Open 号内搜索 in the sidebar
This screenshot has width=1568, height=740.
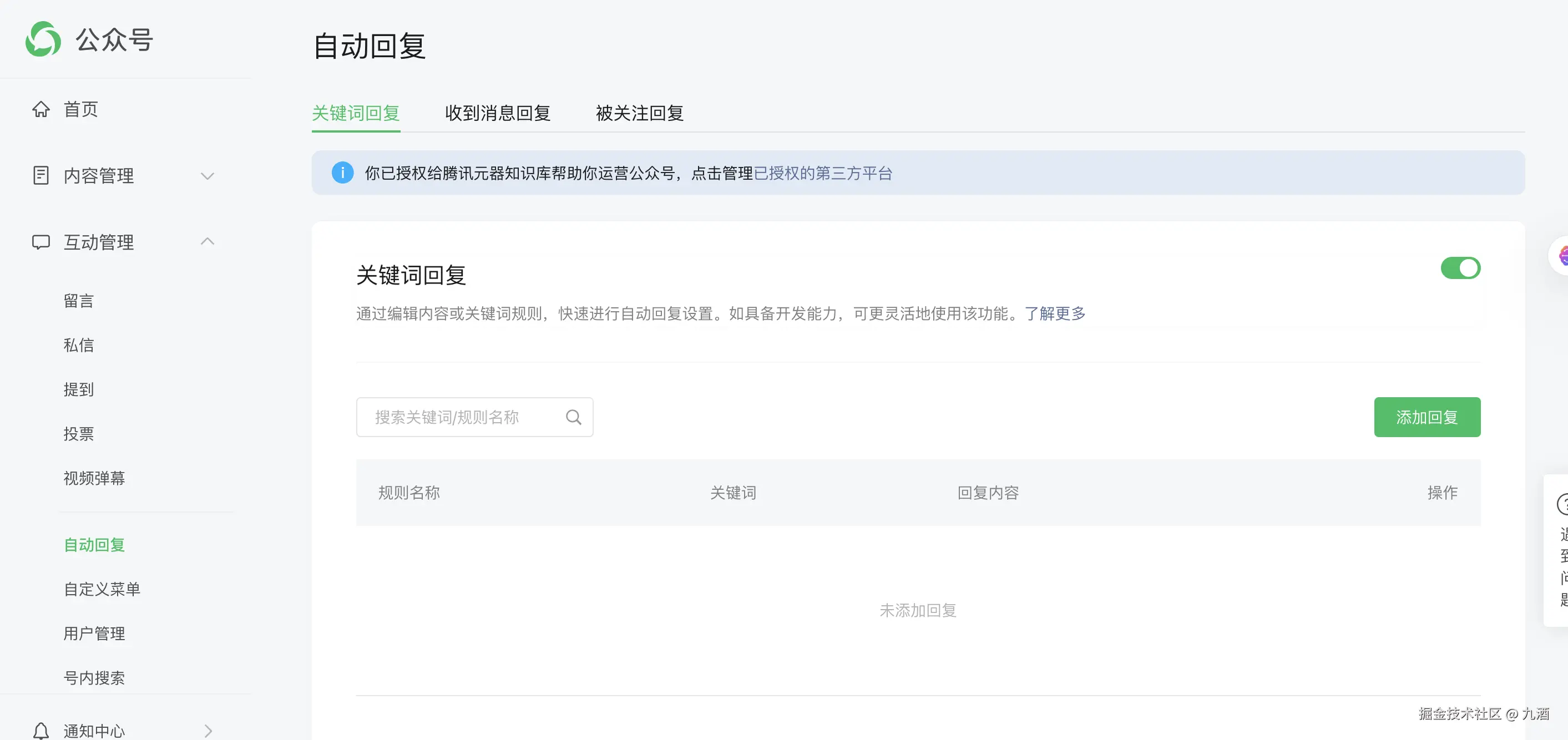(94, 678)
